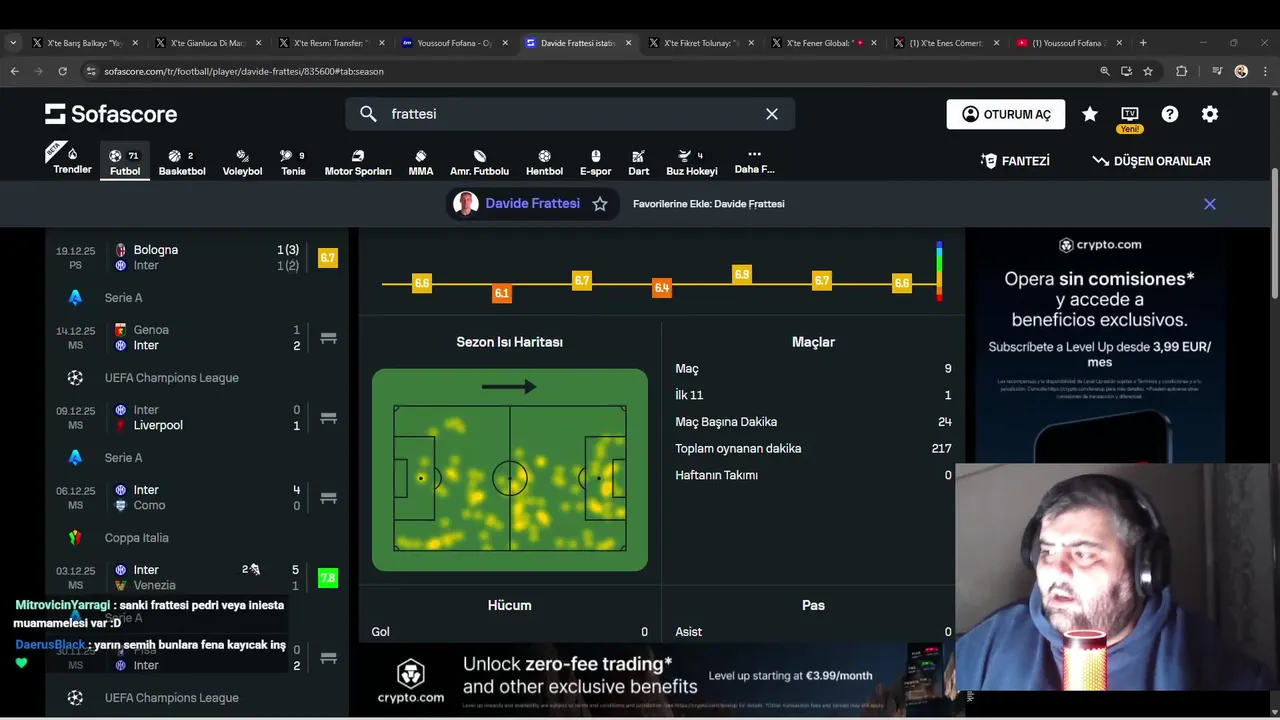Click the search magnifier icon
The height and width of the screenshot is (720, 1280).
(368, 114)
